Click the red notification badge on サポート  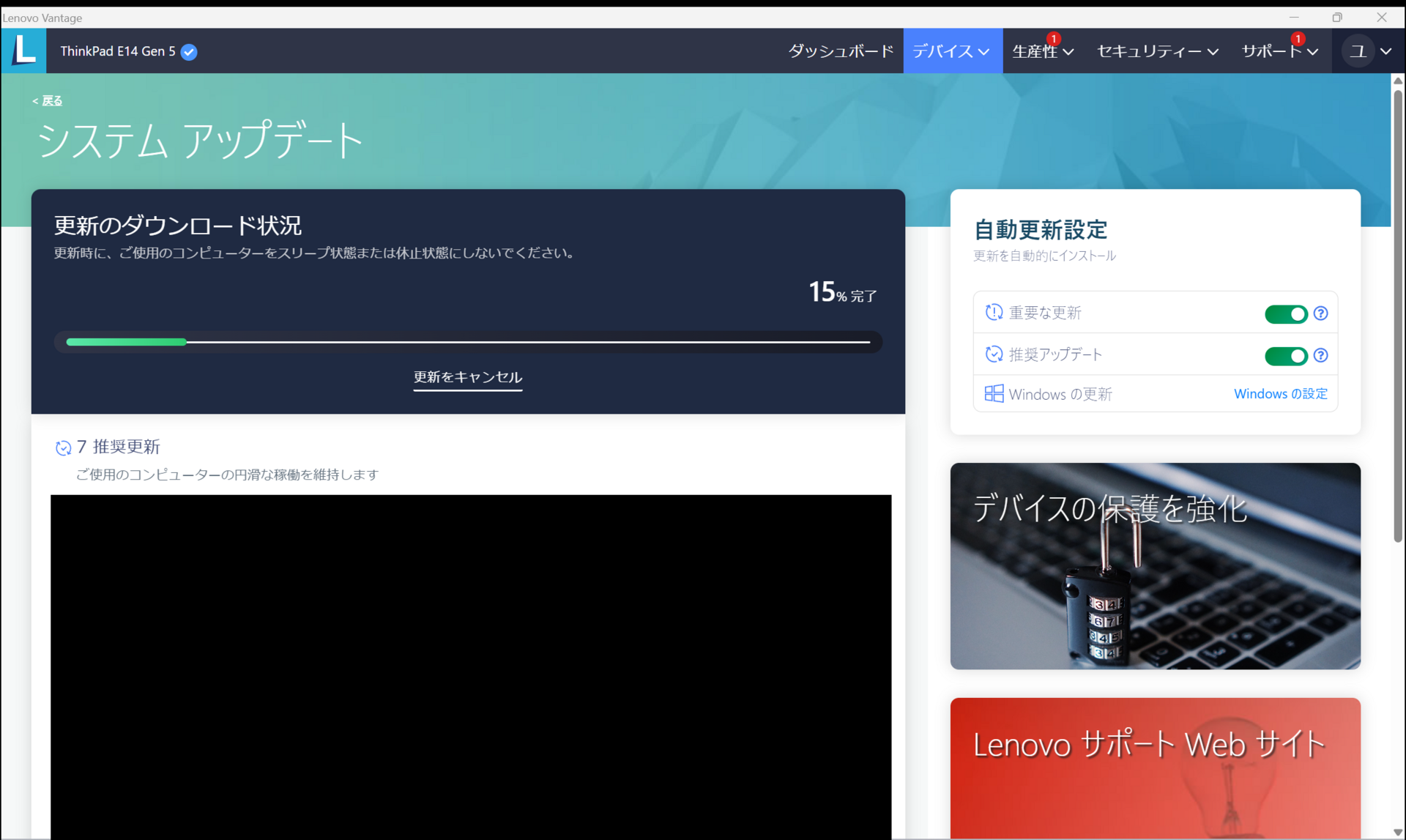(x=1298, y=38)
